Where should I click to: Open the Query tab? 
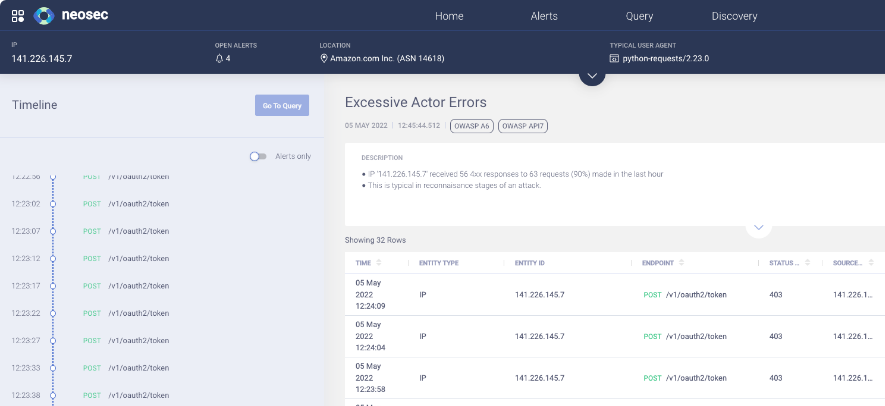tap(639, 16)
